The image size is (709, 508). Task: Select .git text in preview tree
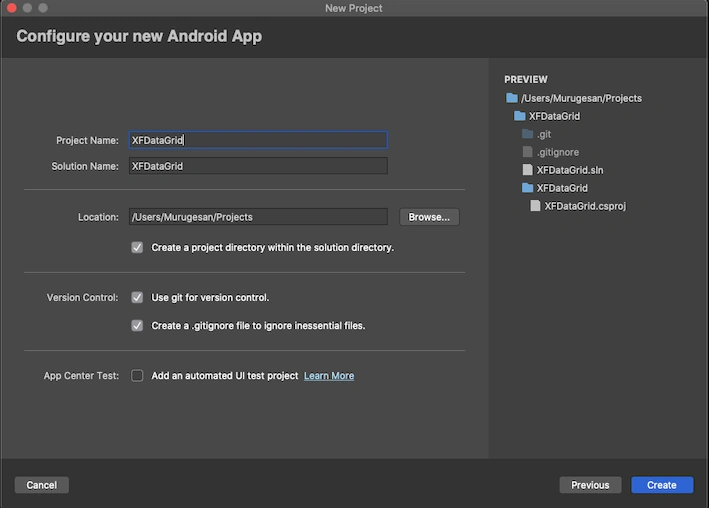pyautogui.click(x=544, y=134)
